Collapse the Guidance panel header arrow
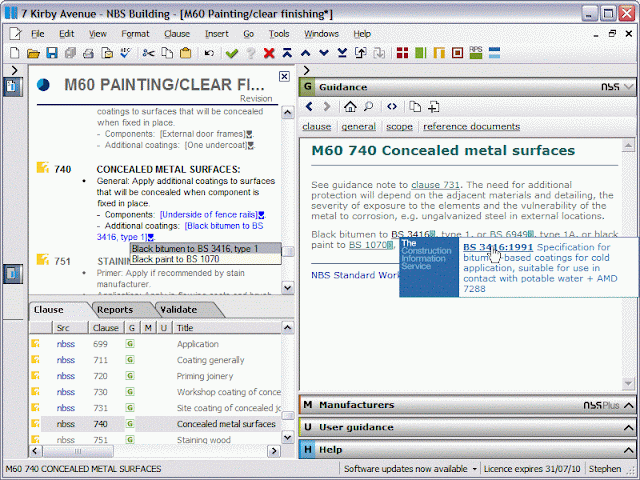Screen dimensions: 640x480 [x=629, y=87]
